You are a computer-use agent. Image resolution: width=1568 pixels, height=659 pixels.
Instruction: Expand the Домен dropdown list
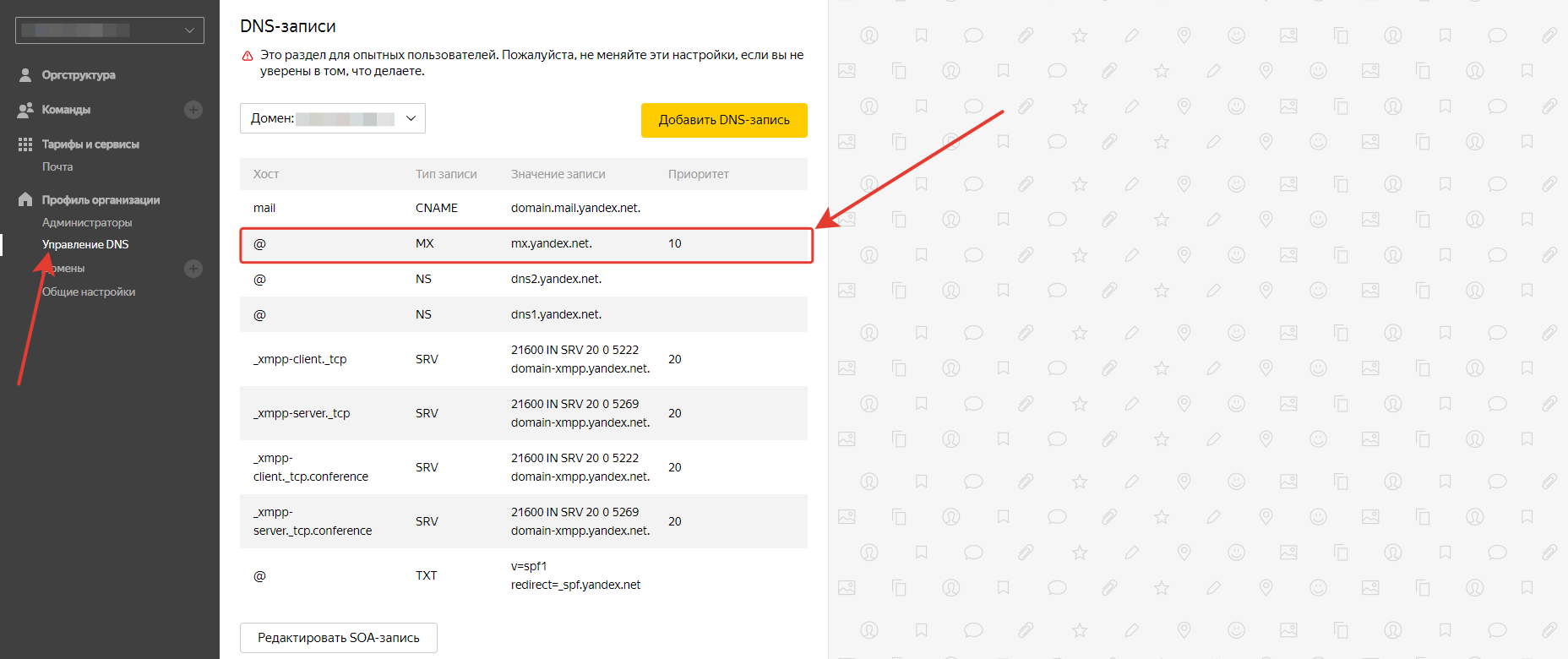click(x=332, y=118)
